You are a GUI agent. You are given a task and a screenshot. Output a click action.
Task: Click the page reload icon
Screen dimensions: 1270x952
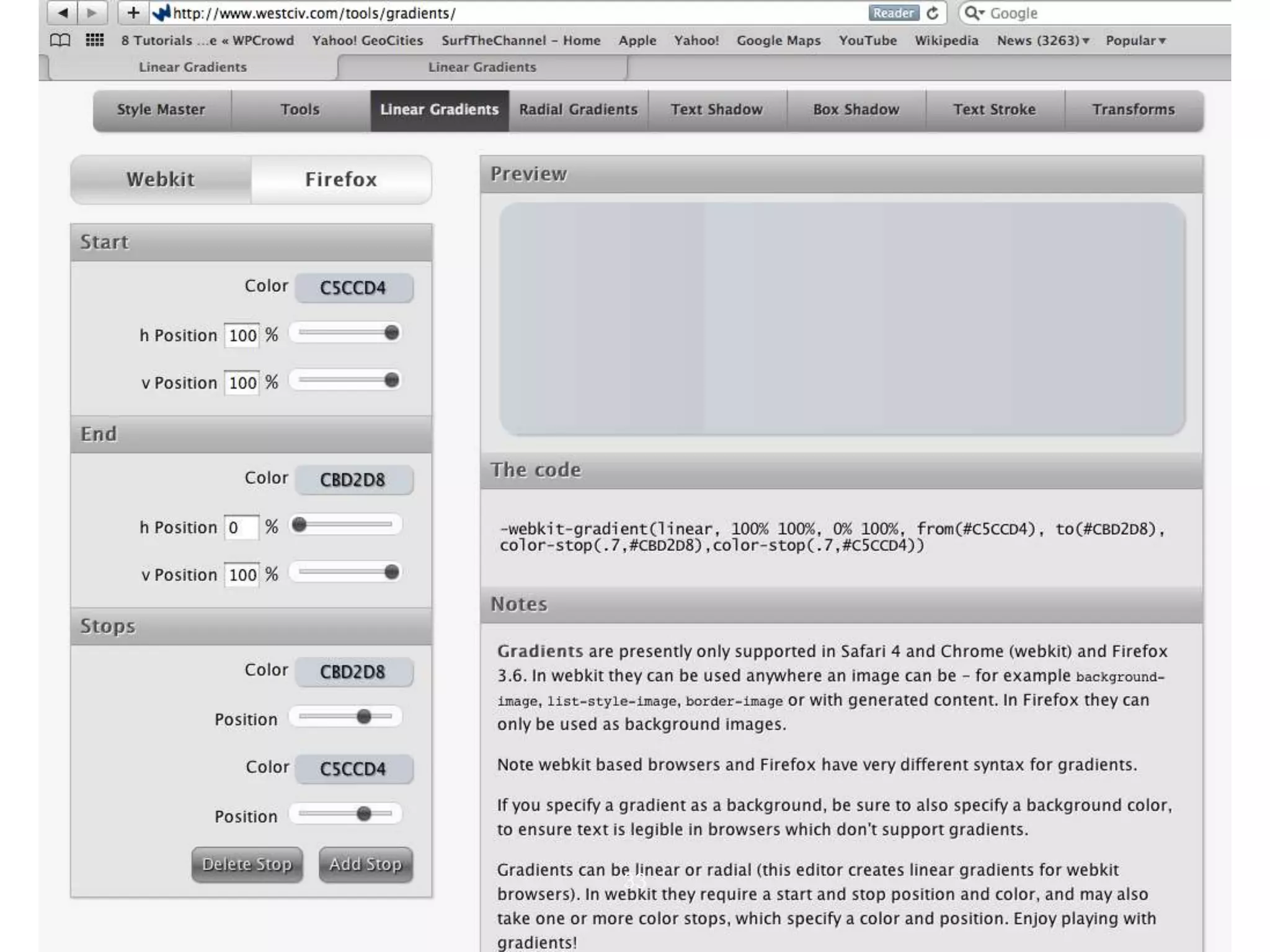[x=933, y=13]
